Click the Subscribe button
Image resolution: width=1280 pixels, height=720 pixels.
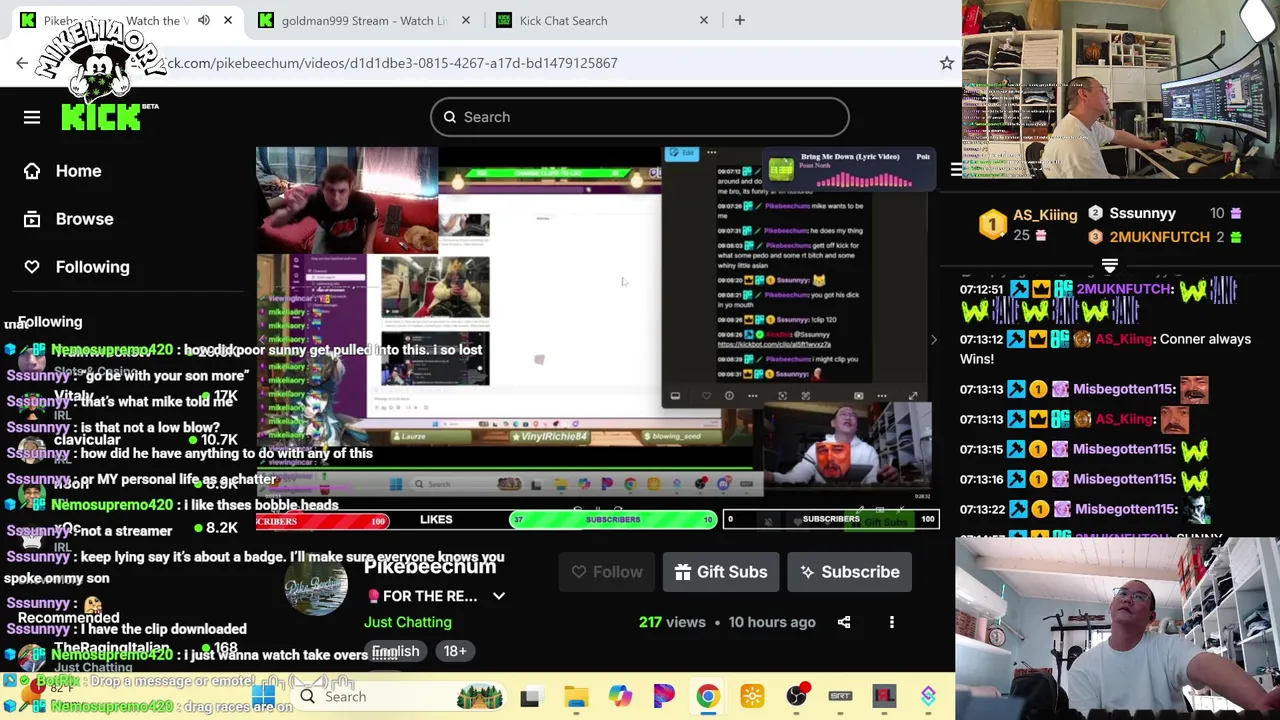click(850, 572)
